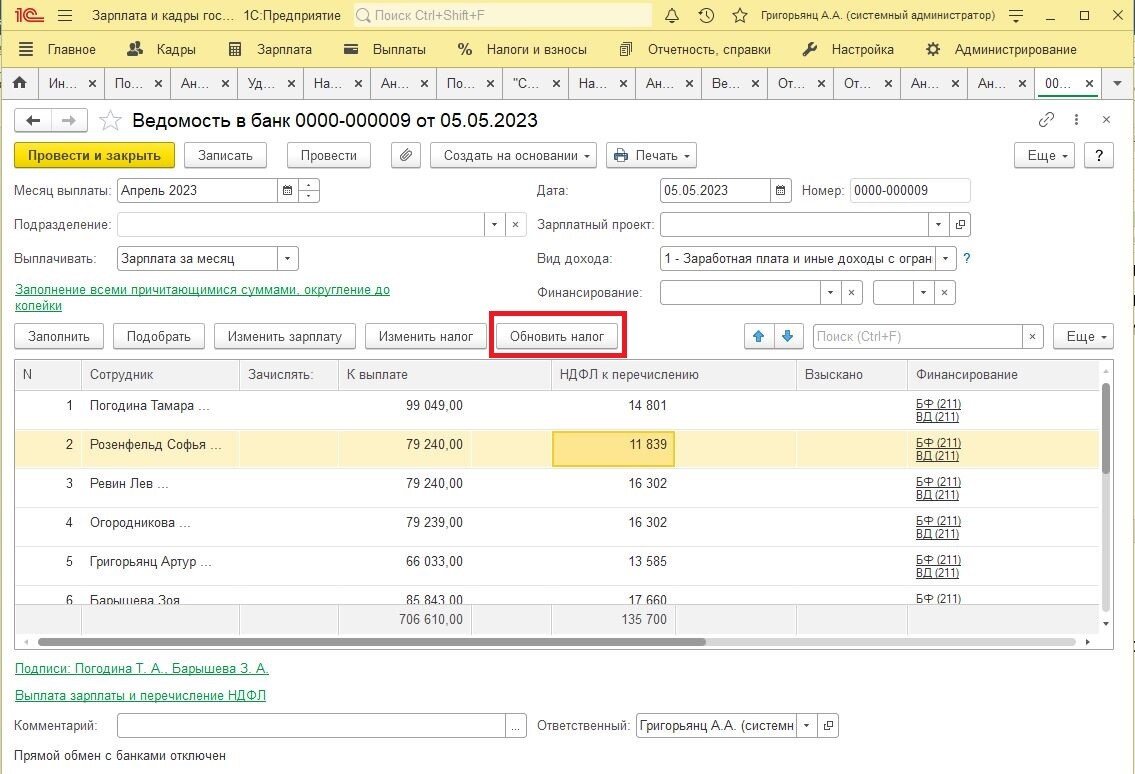This screenshot has width=1135, height=774.
Task: Add document to favorites star
Action: [x=110, y=120]
